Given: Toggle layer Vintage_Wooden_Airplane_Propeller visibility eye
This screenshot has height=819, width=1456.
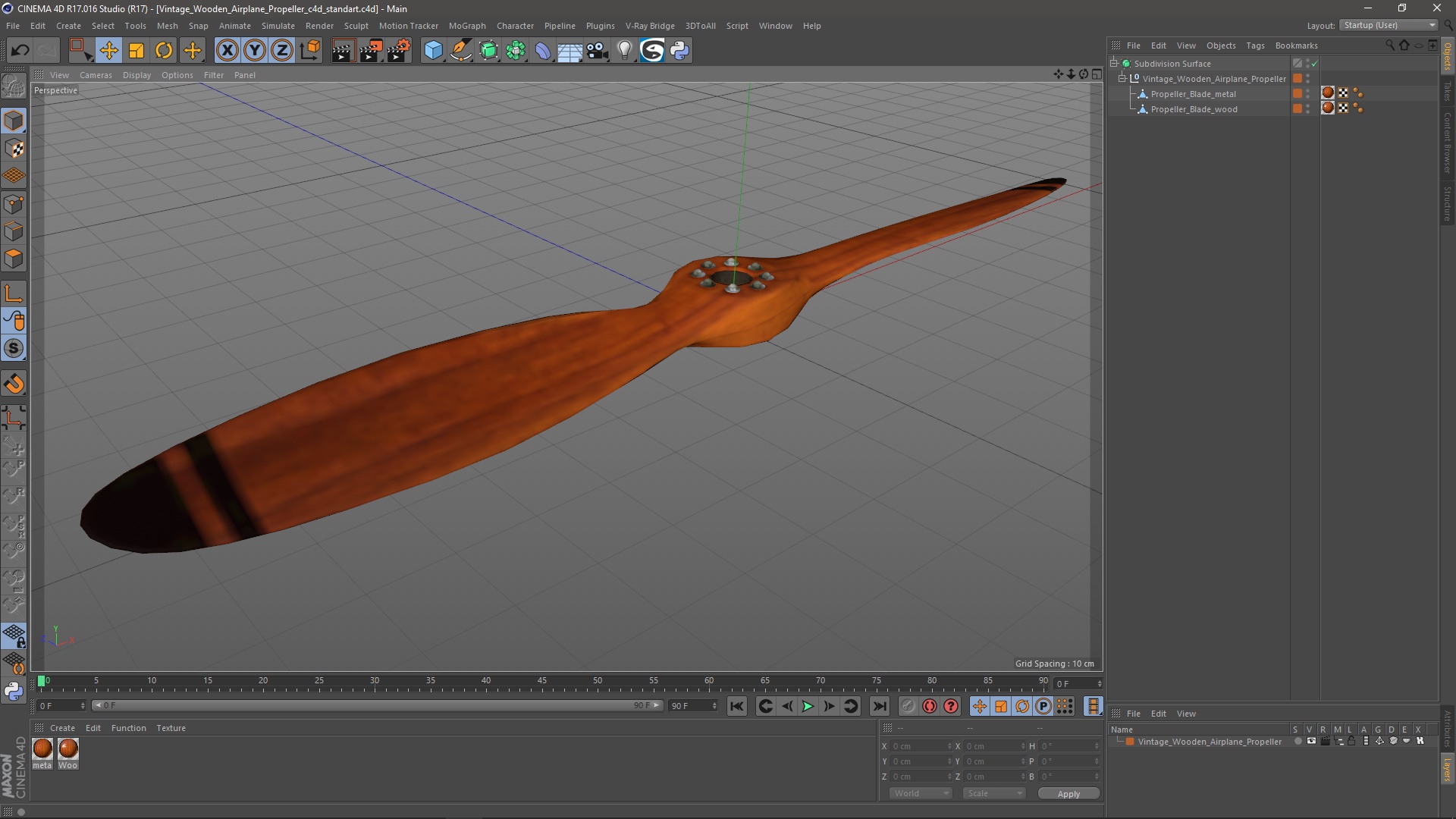Looking at the screenshot, I should coord(1311,742).
